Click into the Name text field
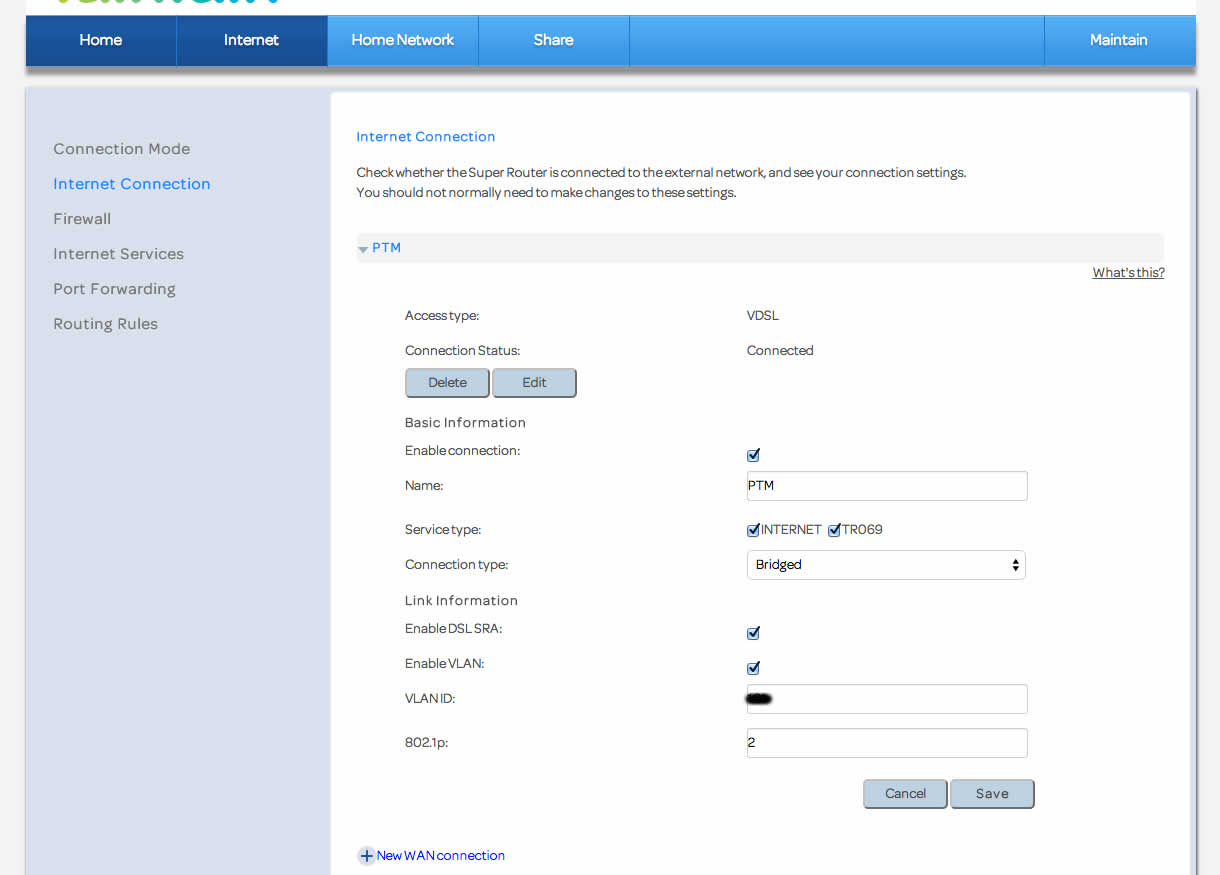1220x875 pixels. [887, 486]
